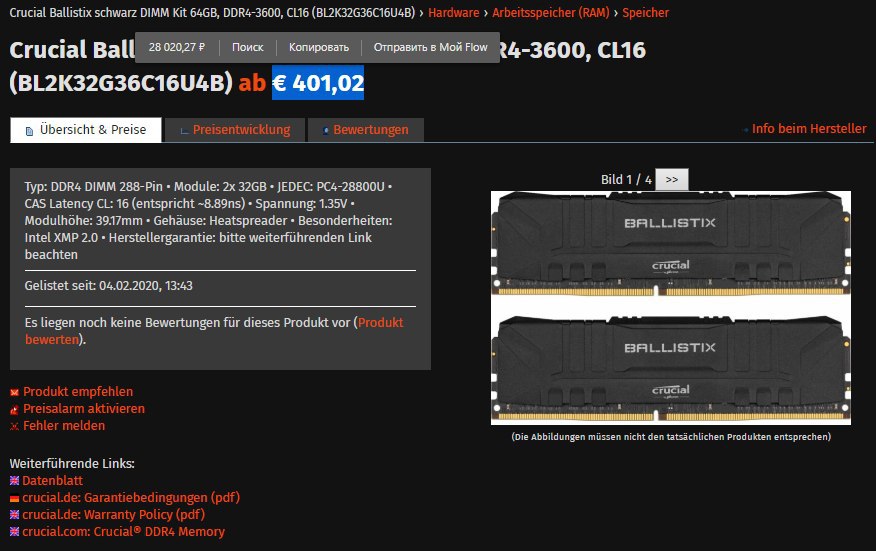This screenshot has width=876, height=551.
Task: Open crucial.de Warranty Policy (pdf)
Action: pos(113,515)
